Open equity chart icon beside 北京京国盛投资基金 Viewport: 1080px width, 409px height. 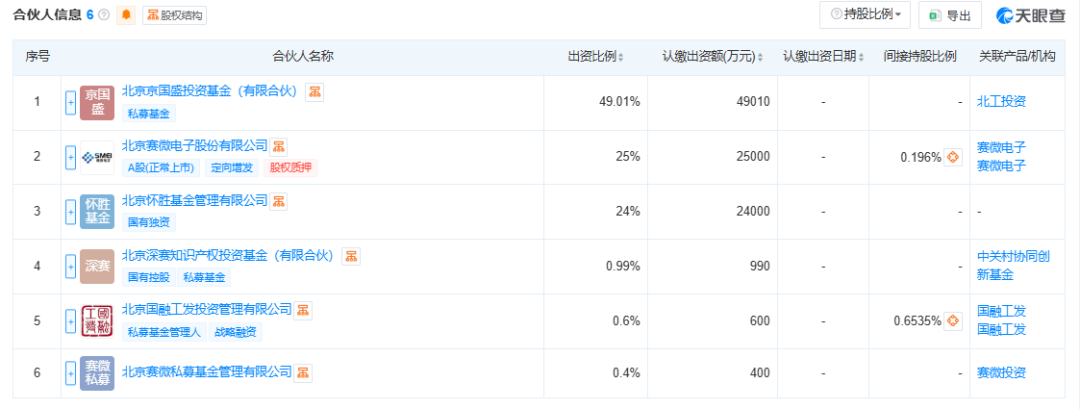click(314, 92)
